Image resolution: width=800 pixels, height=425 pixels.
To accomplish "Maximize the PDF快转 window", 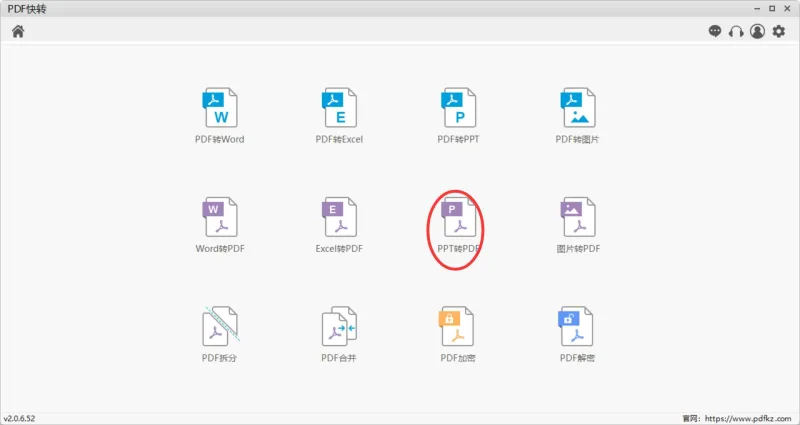I will point(772,8).
